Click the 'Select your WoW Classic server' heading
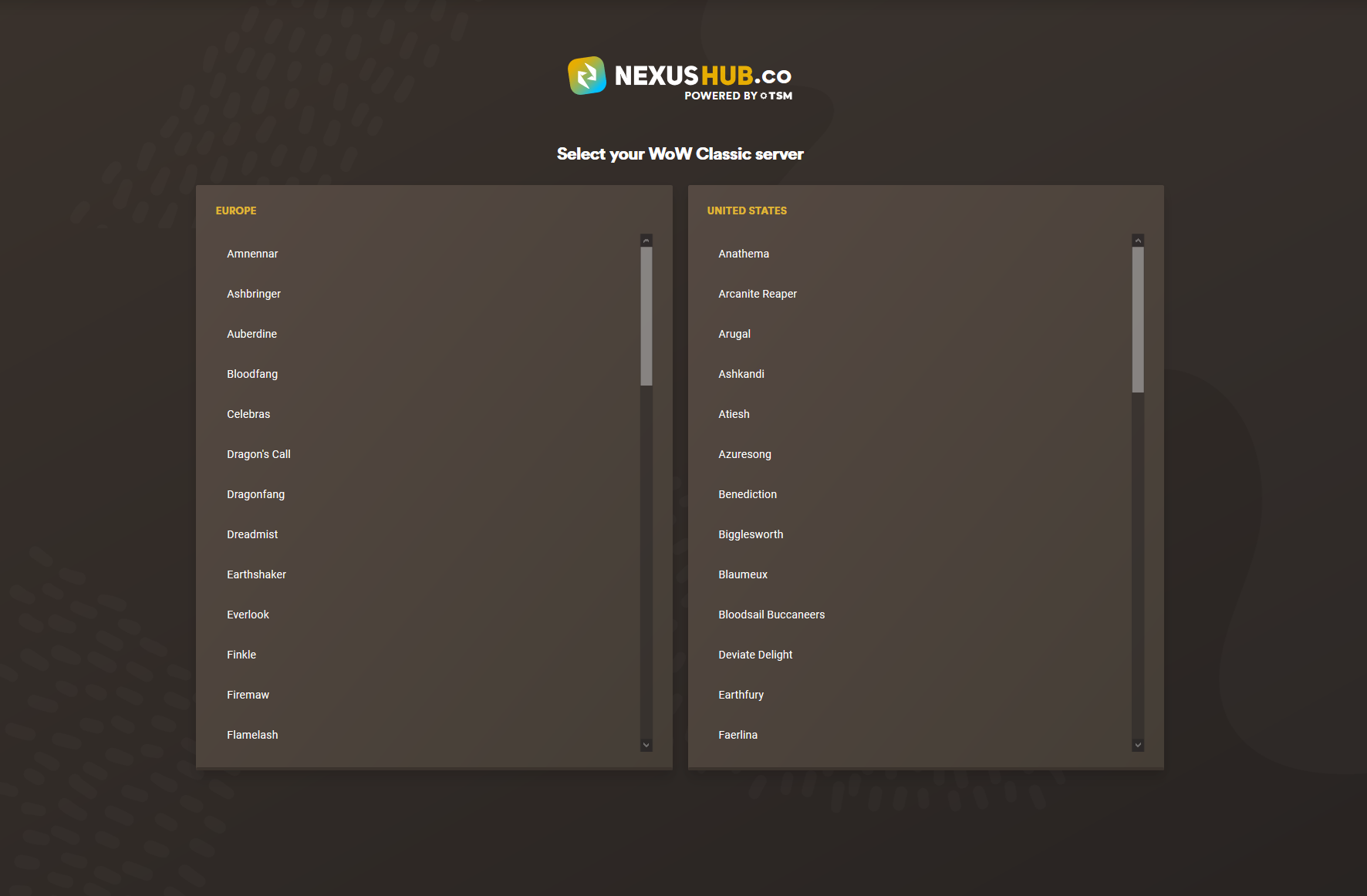The image size is (1367, 896). click(x=680, y=154)
